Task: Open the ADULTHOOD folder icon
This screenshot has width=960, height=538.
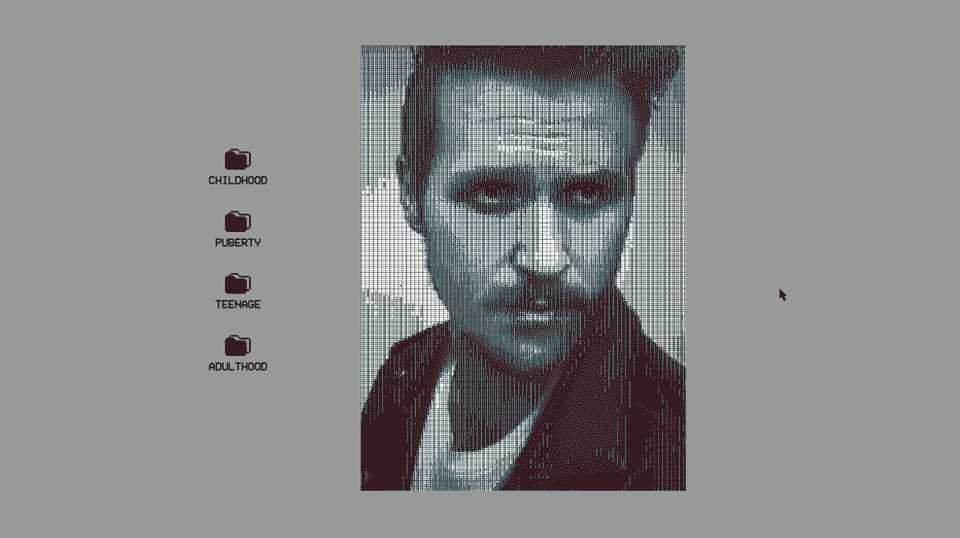Action: (237, 345)
